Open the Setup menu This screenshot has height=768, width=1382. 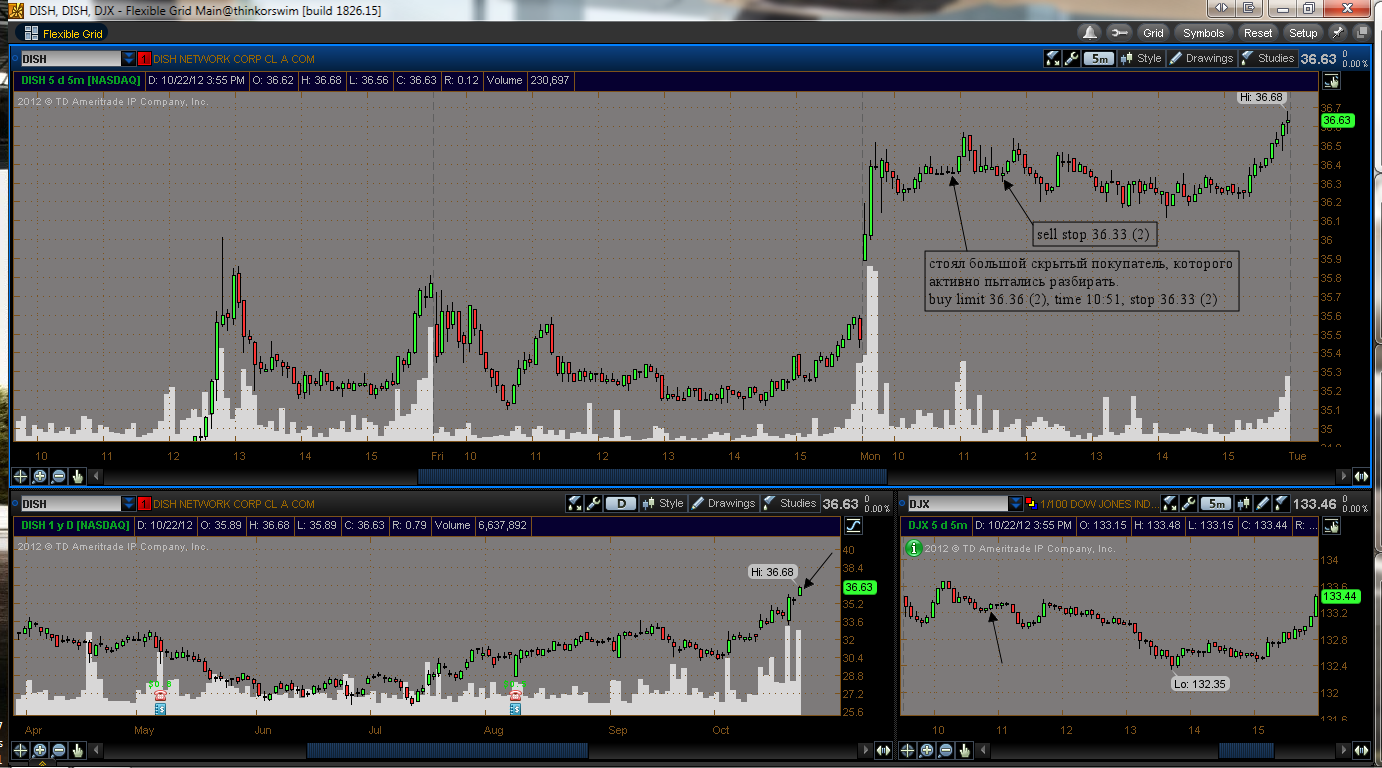click(x=1303, y=33)
